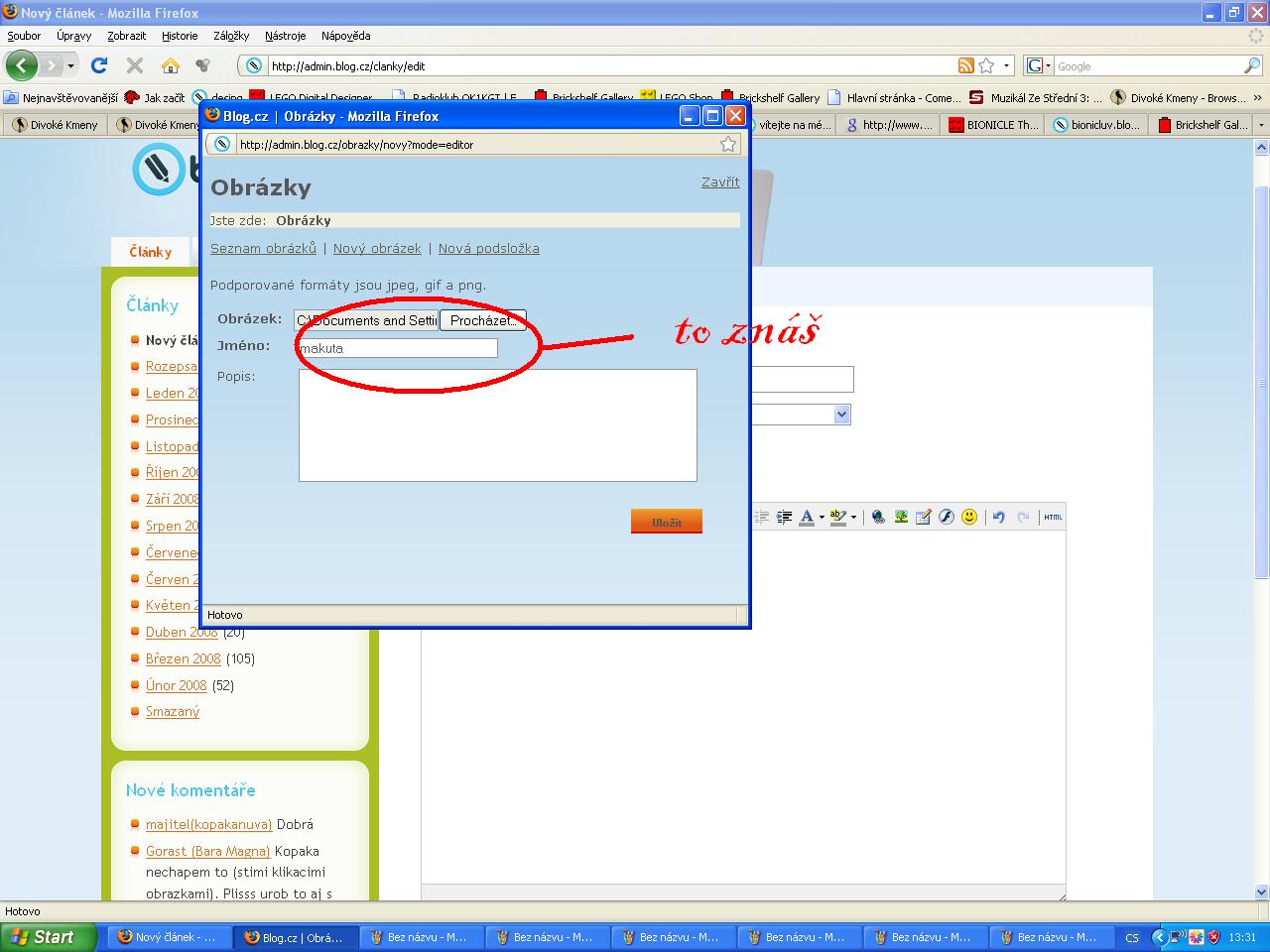Open the Soubor menu
Screen dimensions: 1270x952
pyautogui.click(x=24, y=36)
